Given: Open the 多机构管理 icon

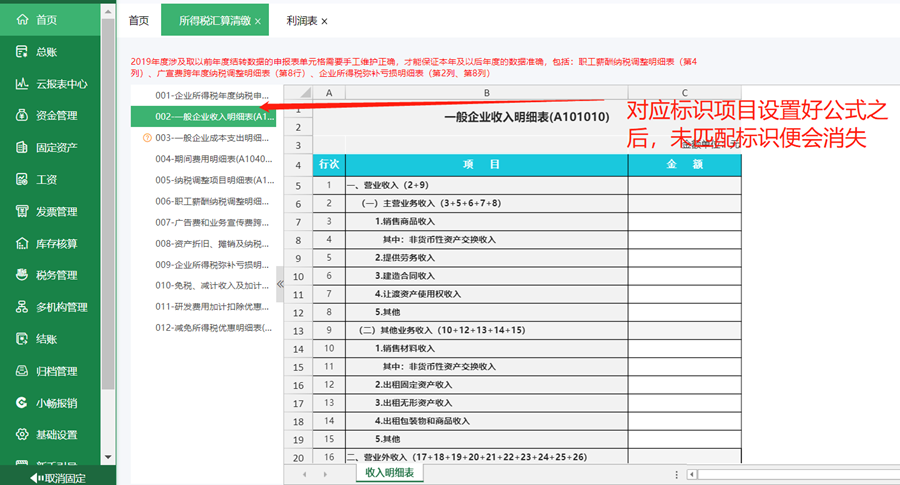Looking at the screenshot, I should tap(22, 307).
